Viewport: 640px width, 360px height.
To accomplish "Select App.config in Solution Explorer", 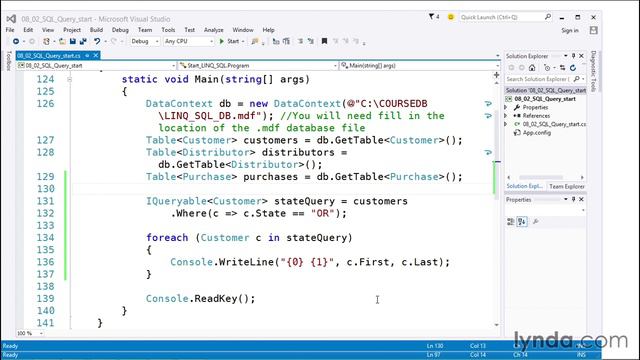I will pyautogui.click(x=536, y=133).
